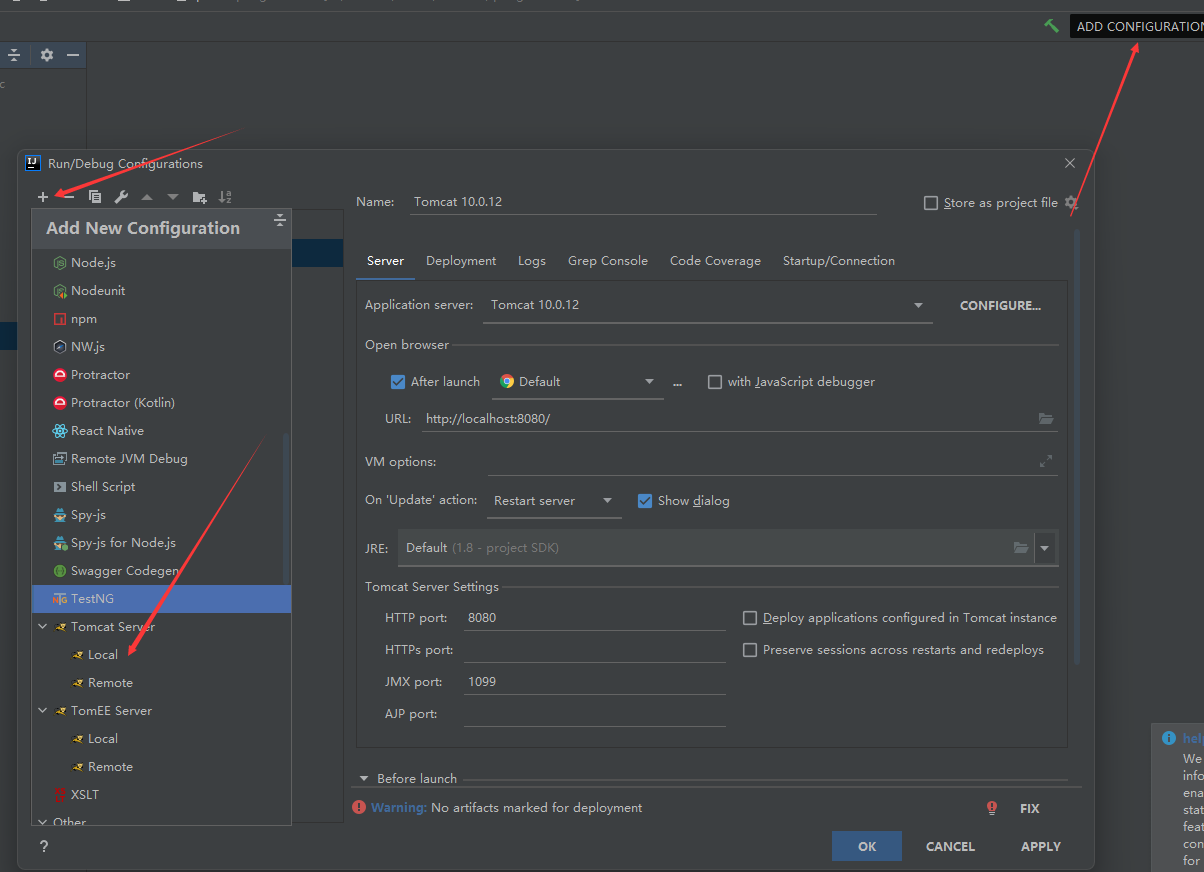Enable with JavaScript debugger checkbox
1204x872 pixels.
pos(715,382)
